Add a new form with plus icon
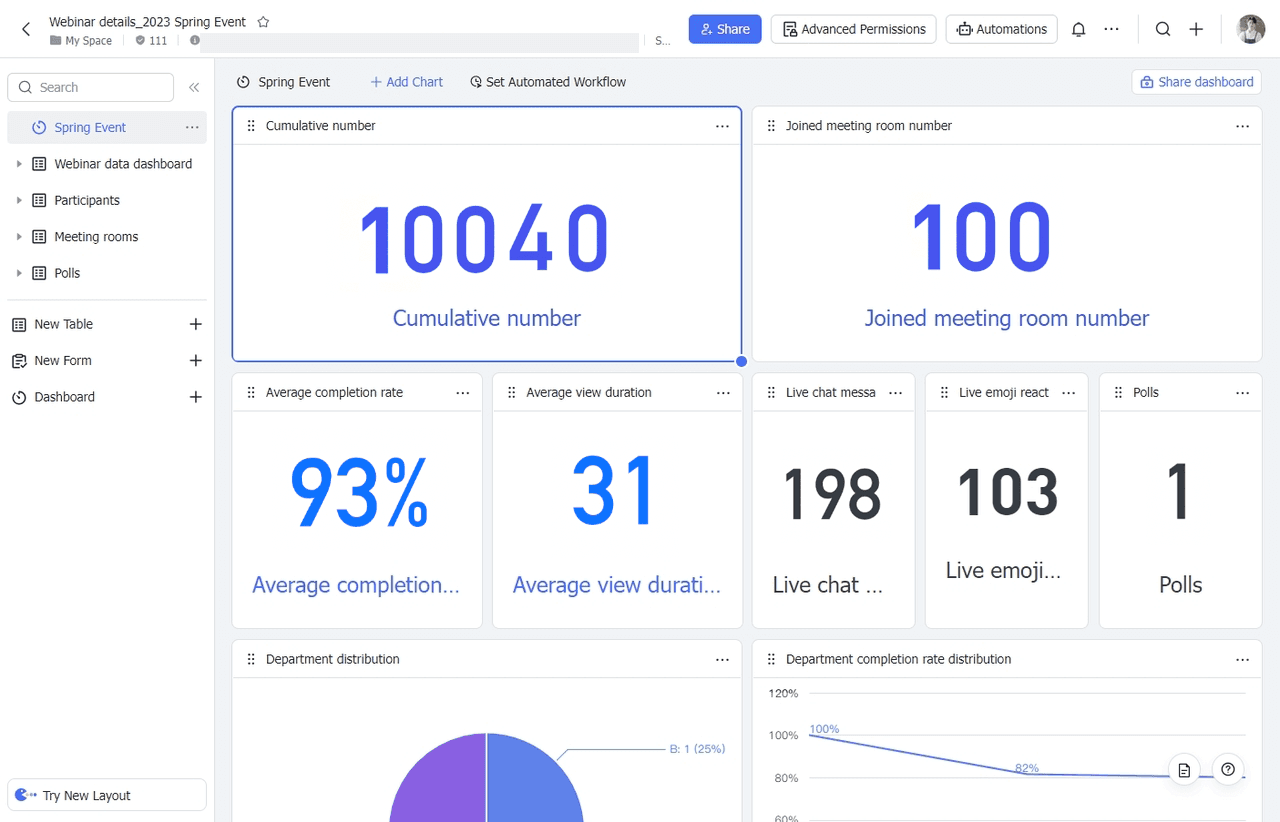1280x822 pixels. (x=196, y=360)
